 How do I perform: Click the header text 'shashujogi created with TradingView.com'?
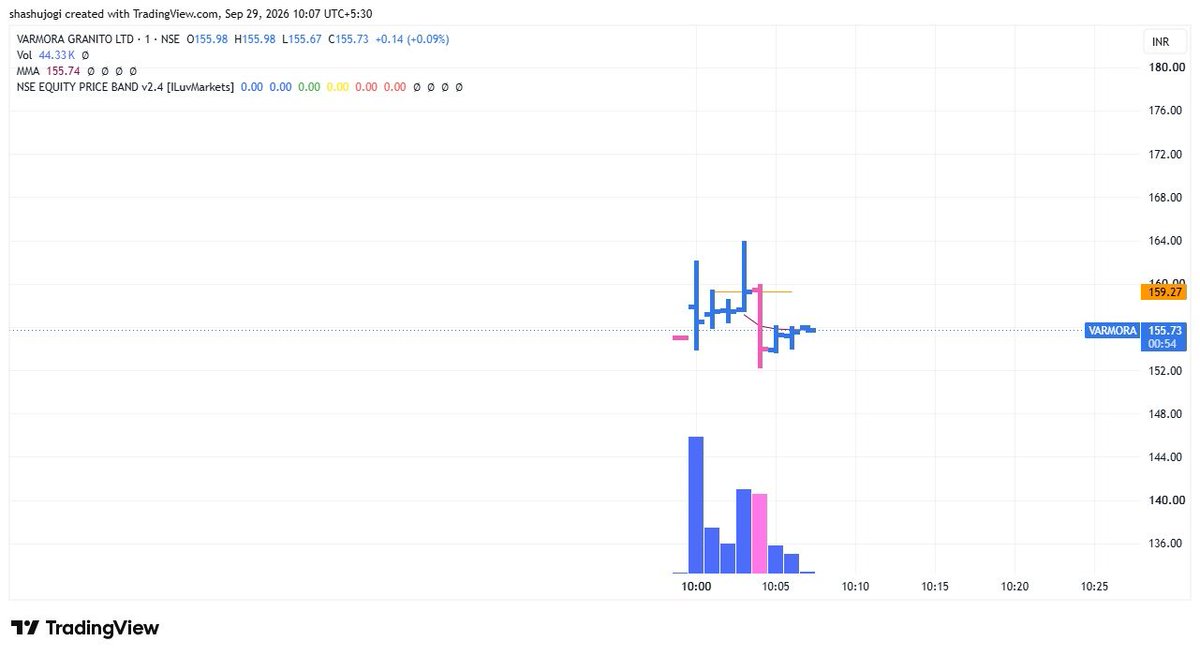click(114, 14)
